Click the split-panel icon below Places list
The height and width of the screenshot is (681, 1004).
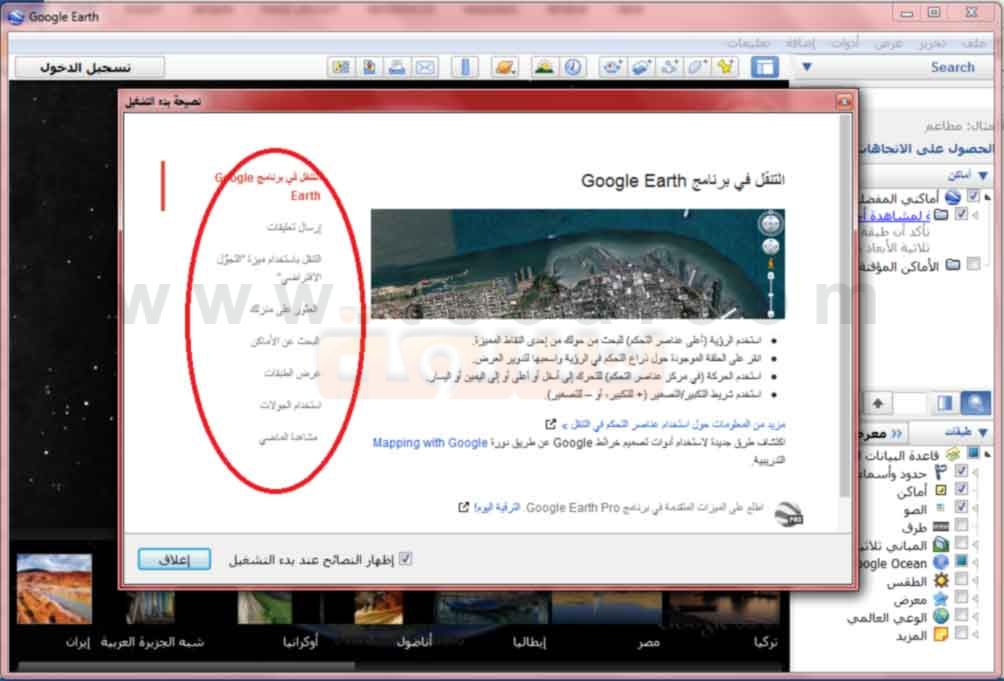coord(945,403)
